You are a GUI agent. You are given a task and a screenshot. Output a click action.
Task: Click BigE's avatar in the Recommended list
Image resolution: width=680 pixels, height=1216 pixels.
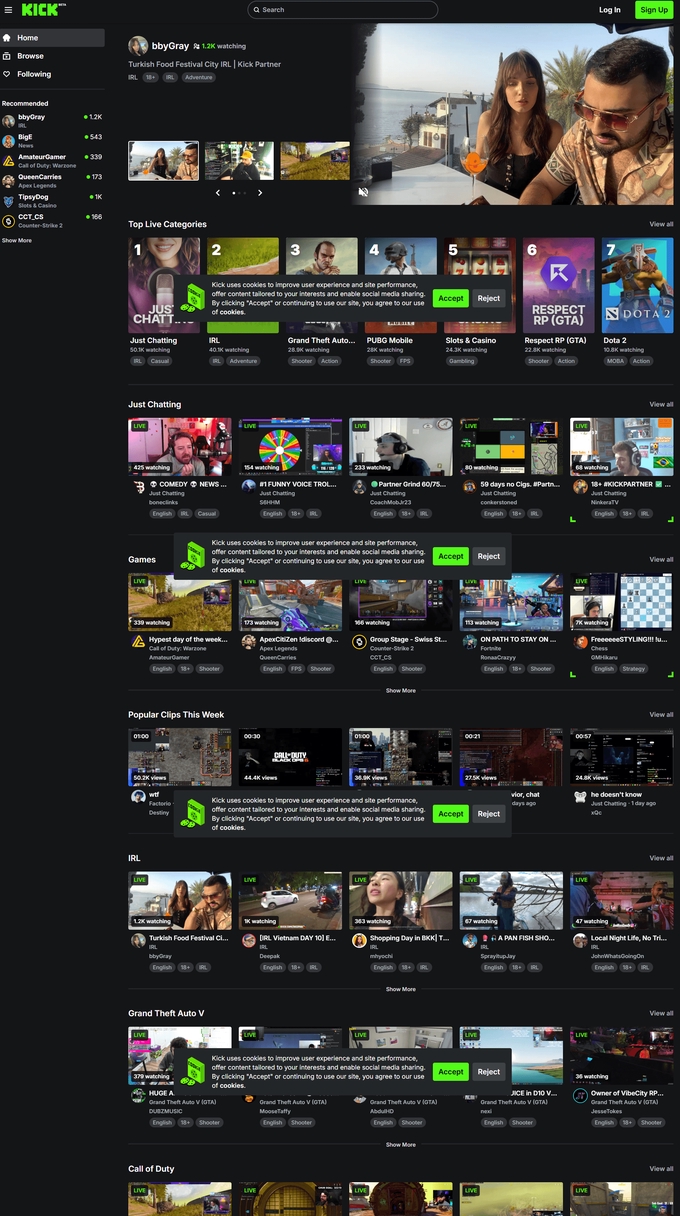[8, 140]
